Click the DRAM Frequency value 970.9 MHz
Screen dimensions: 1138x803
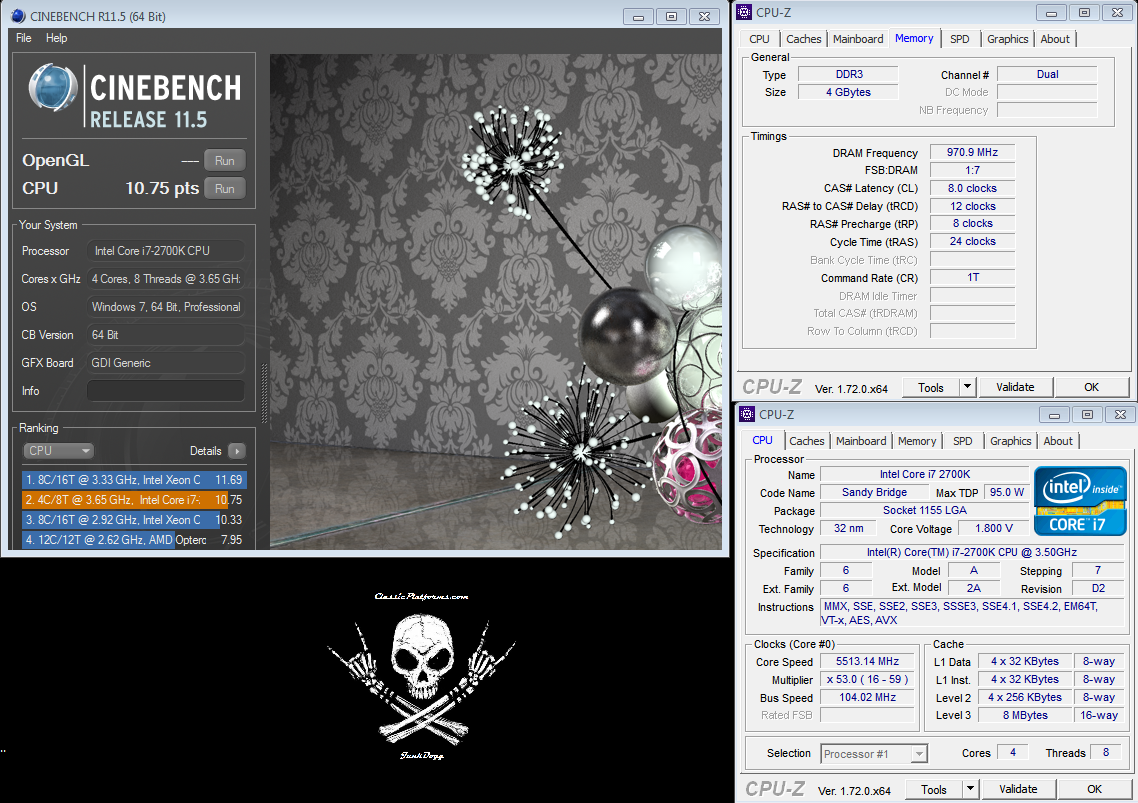tap(973, 152)
